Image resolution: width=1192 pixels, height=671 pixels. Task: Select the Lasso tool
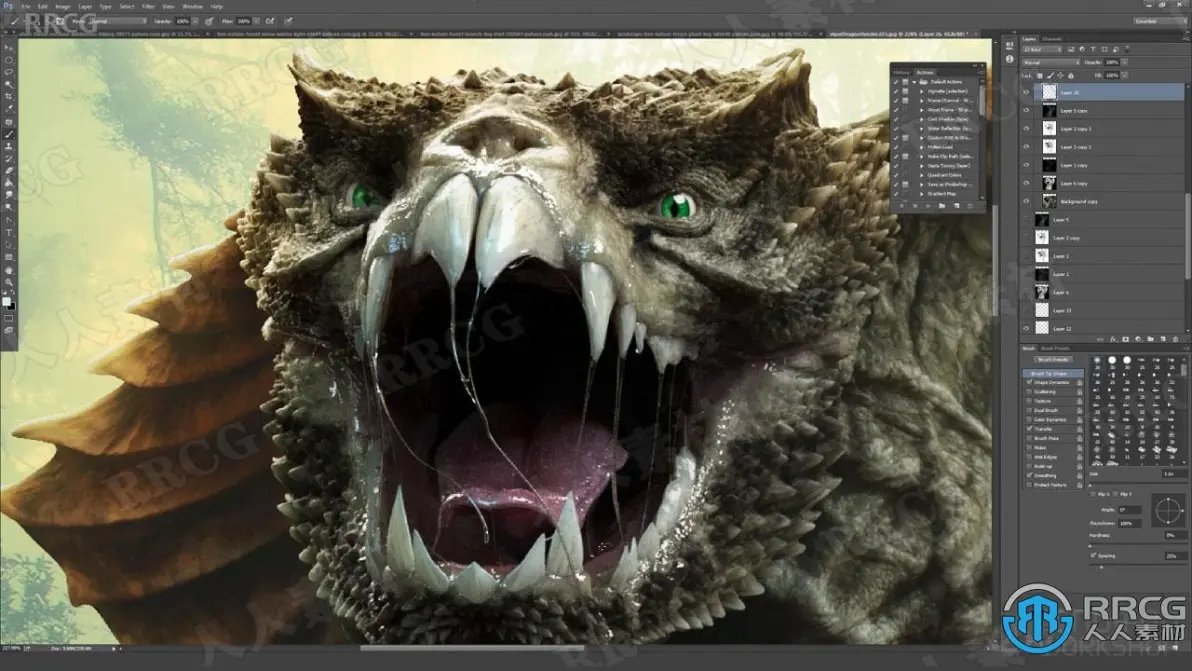coord(9,72)
